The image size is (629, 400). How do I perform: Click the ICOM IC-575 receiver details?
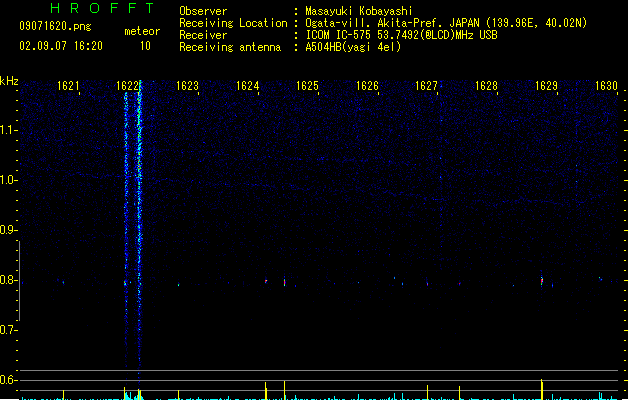point(402,35)
